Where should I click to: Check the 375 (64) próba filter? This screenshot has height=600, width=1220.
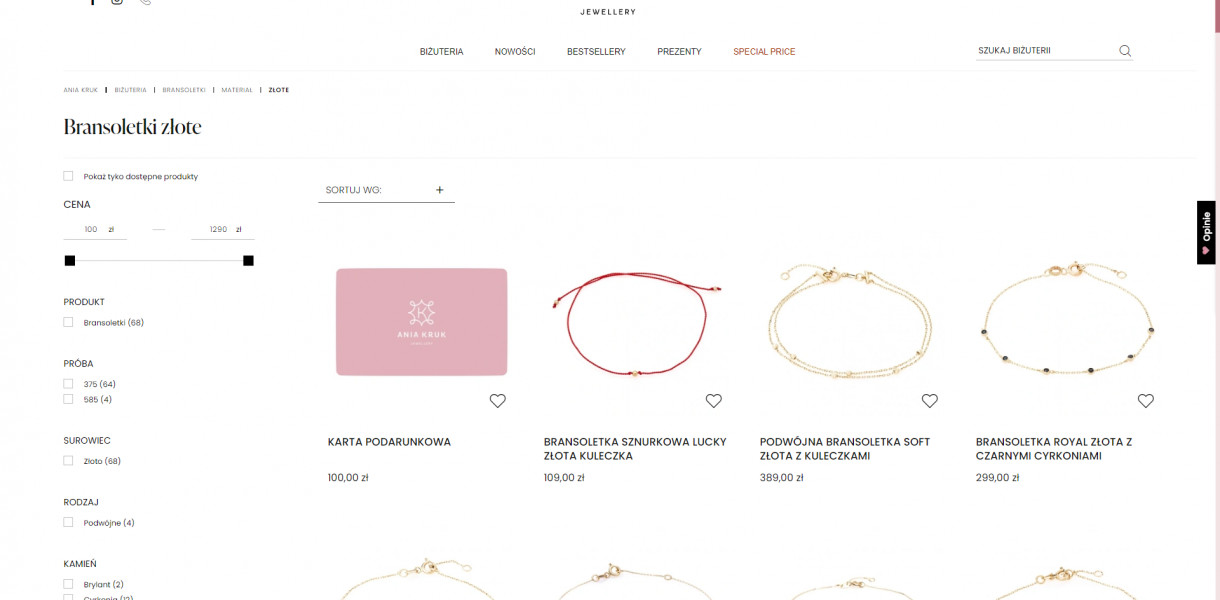pyautogui.click(x=68, y=384)
